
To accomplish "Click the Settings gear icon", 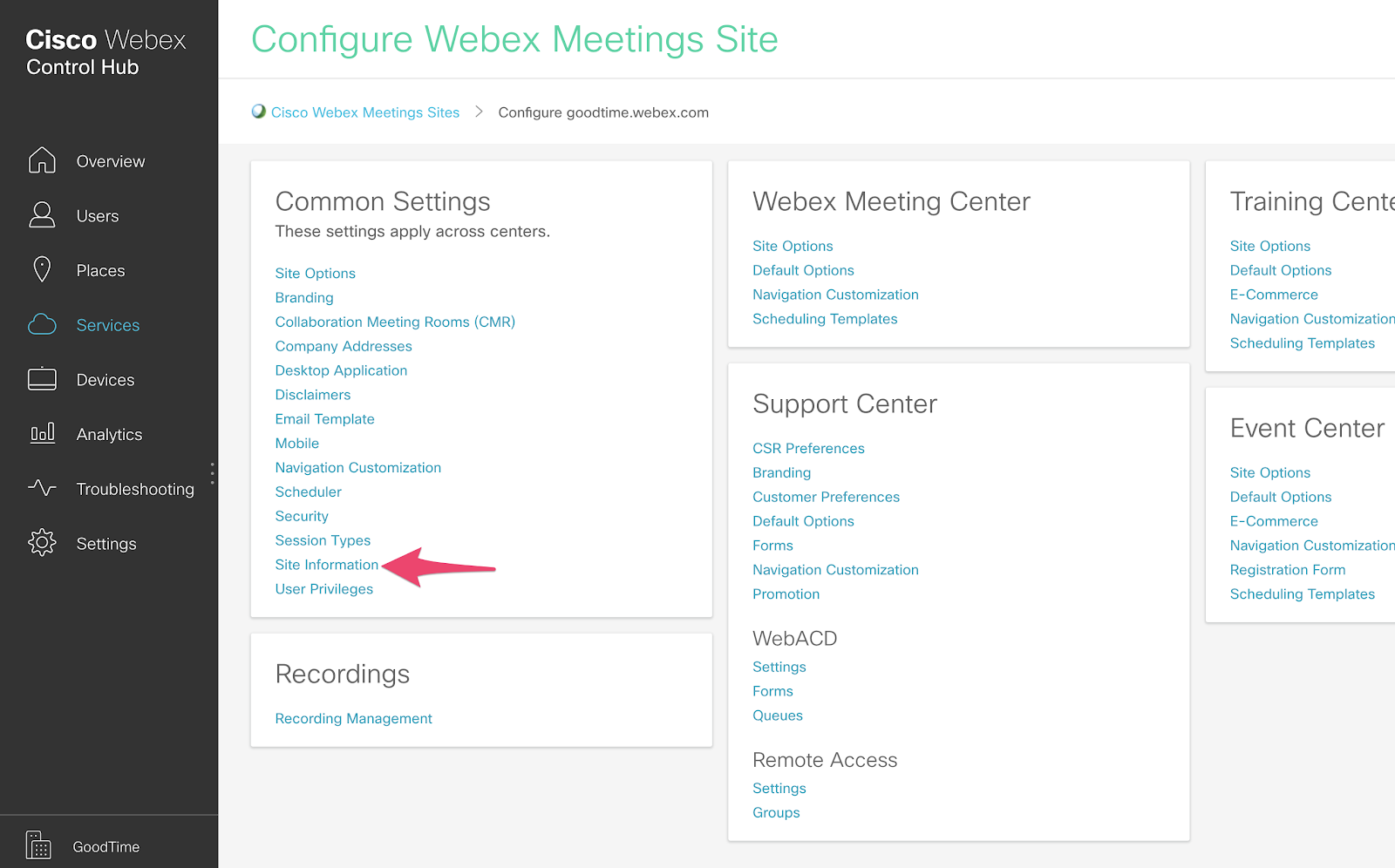I will pyautogui.click(x=42, y=543).
